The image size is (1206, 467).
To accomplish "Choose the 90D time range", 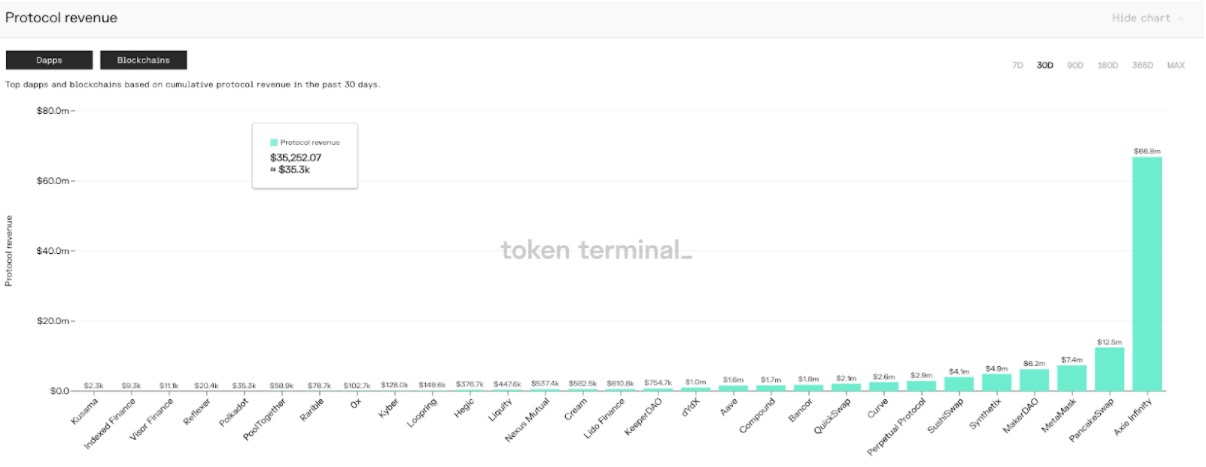I will (1076, 65).
